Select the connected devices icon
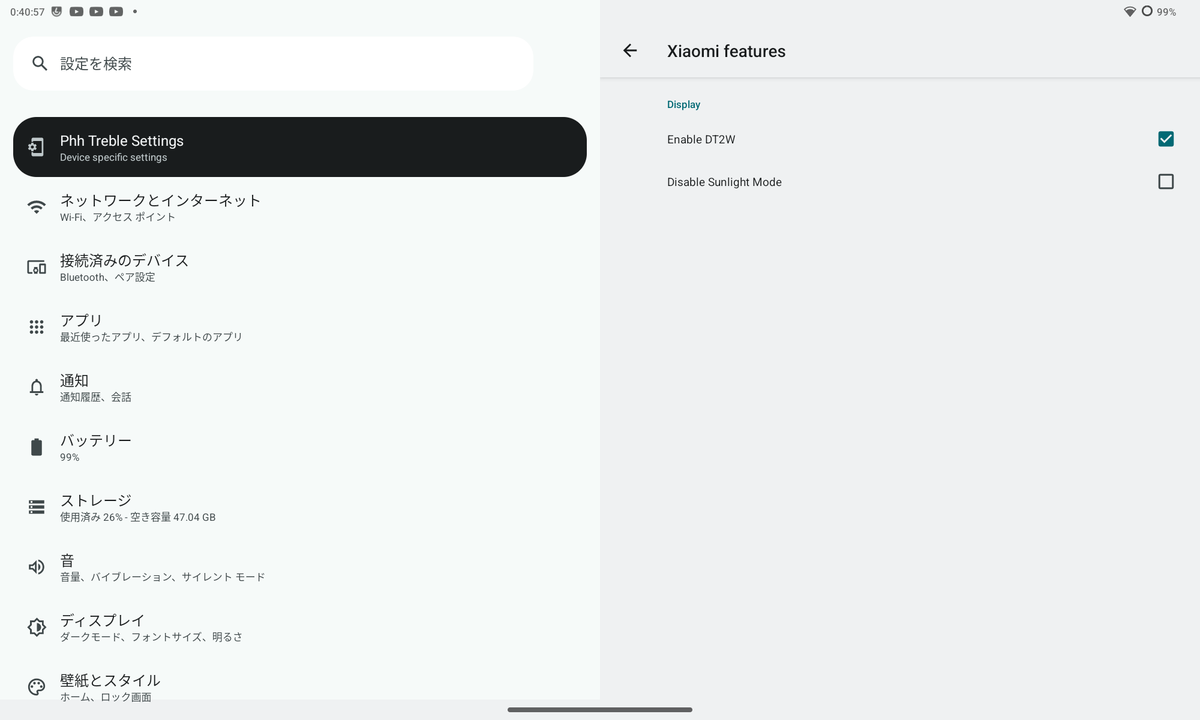The height and width of the screenshot is (720, 1200). coord(37,267)
